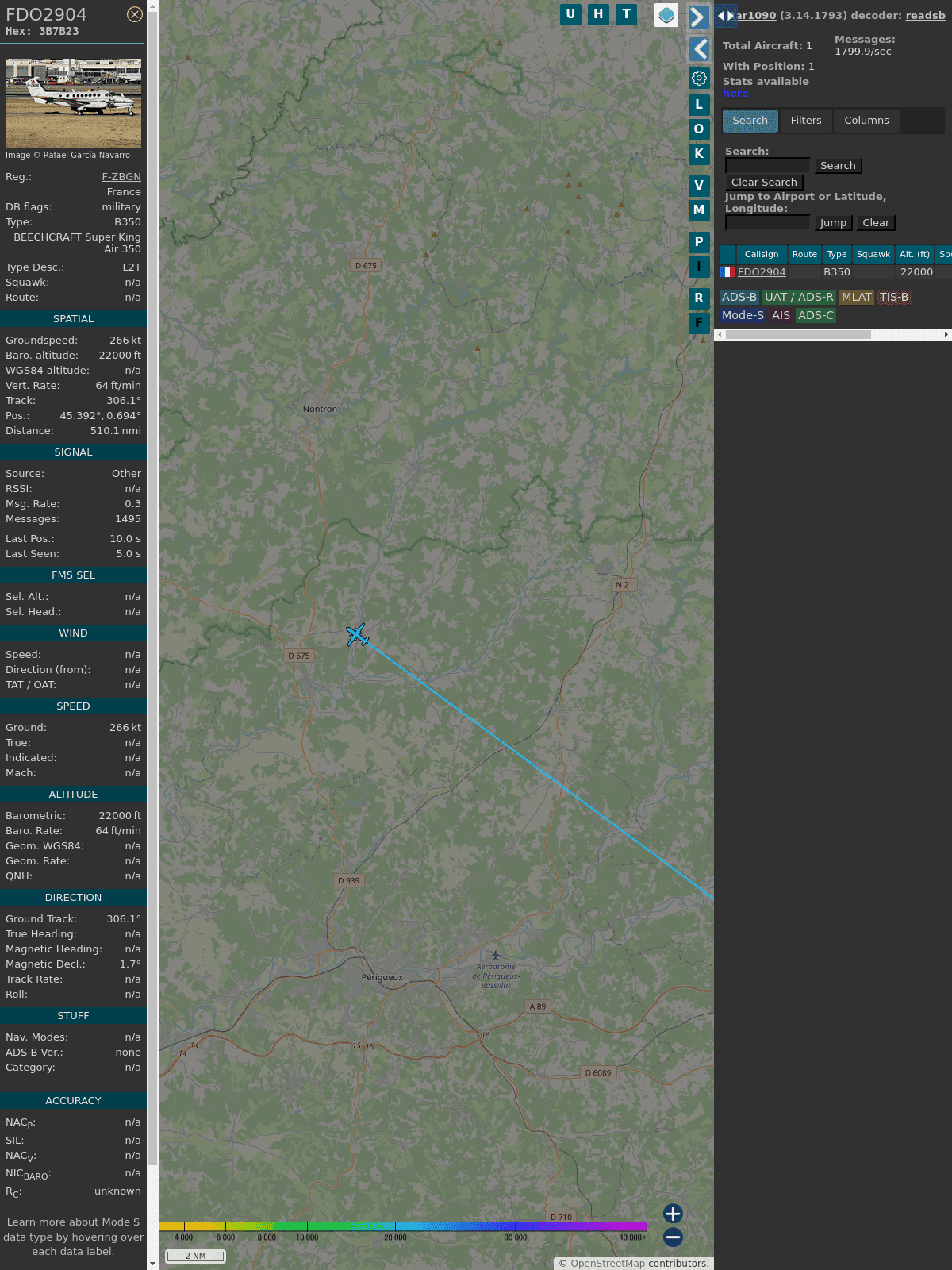Toggle the M map button
The height and width of the screenshot is (1270, 952).
[x=699, y=210]
